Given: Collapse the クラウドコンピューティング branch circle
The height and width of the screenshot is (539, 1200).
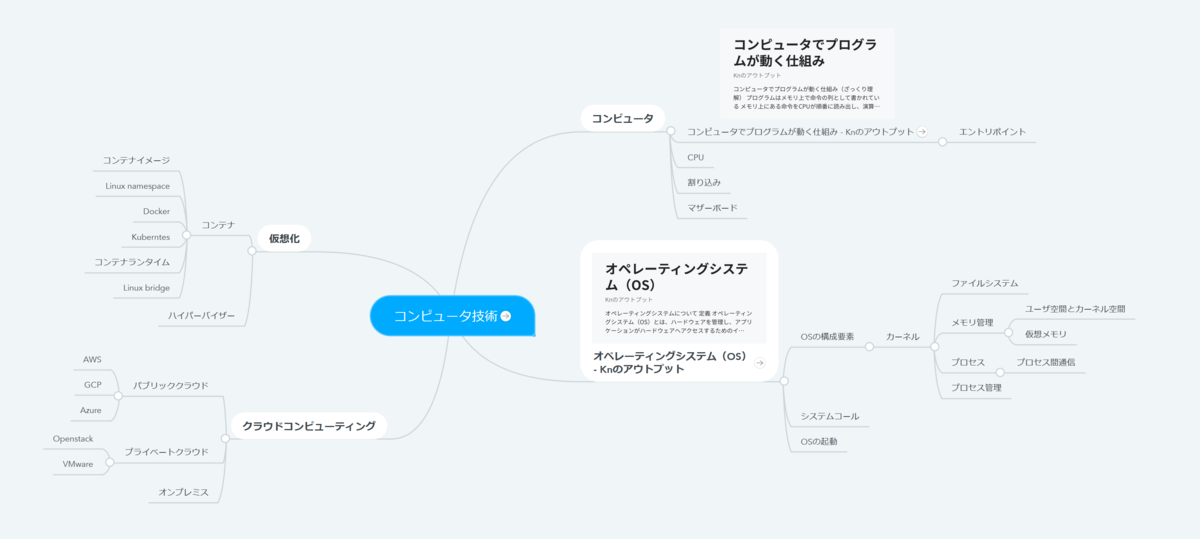Looking at the screenshot, I should point(225,439).
